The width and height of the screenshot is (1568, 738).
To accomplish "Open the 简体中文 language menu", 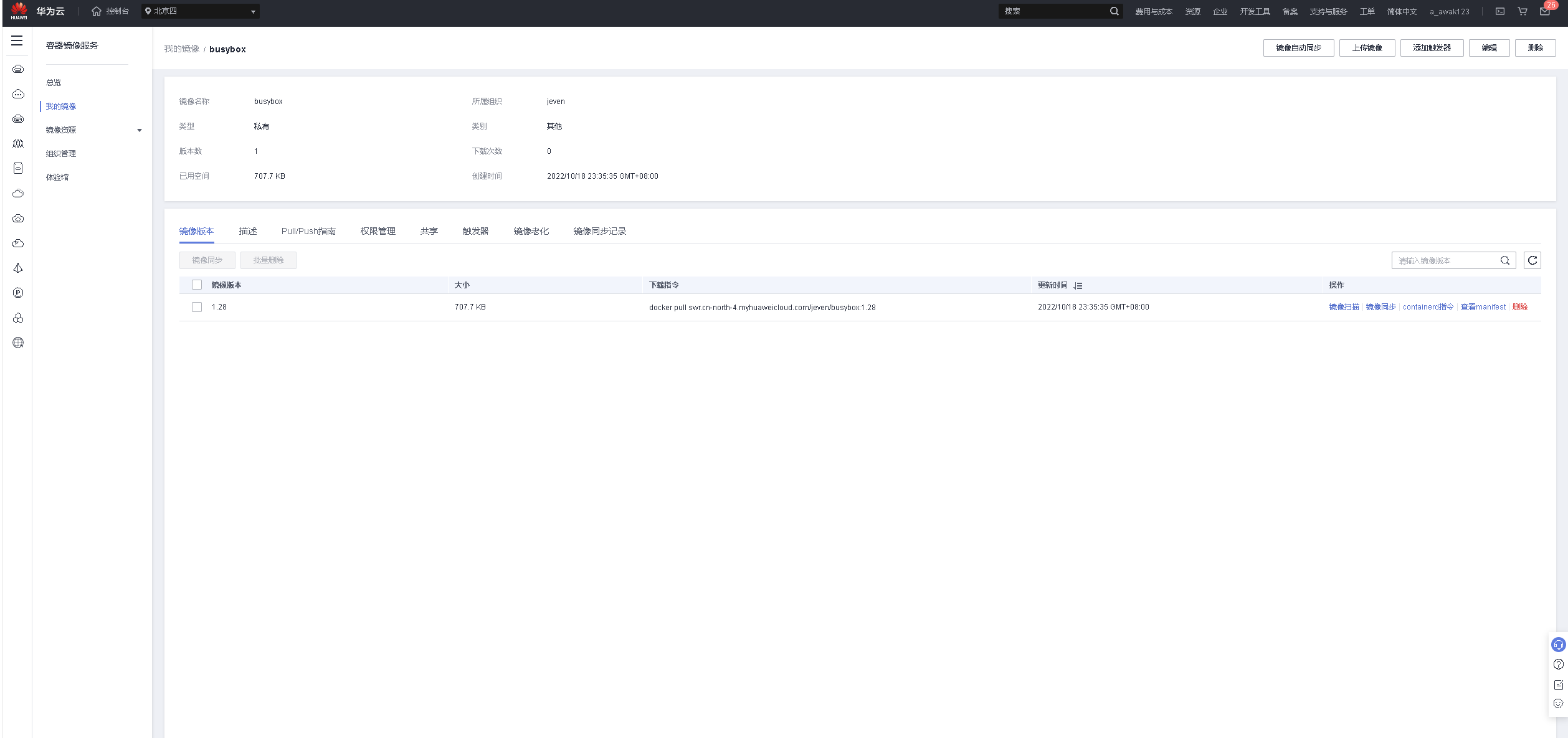I will click(1401, 12).
